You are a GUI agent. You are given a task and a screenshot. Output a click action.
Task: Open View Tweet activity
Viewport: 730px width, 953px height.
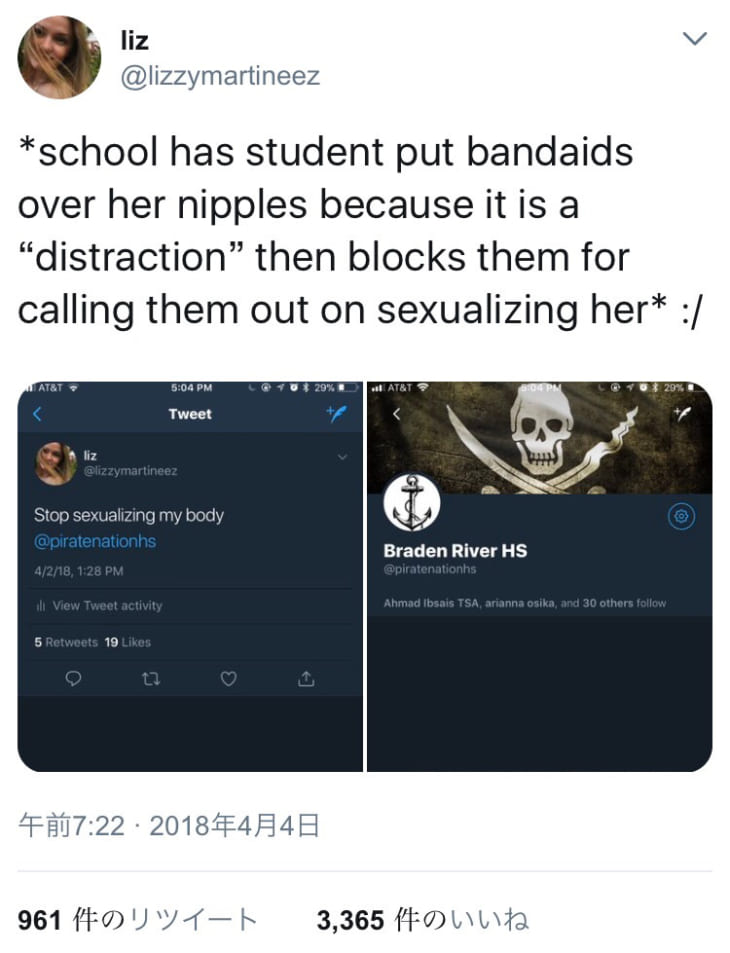(x=100, y=605)
